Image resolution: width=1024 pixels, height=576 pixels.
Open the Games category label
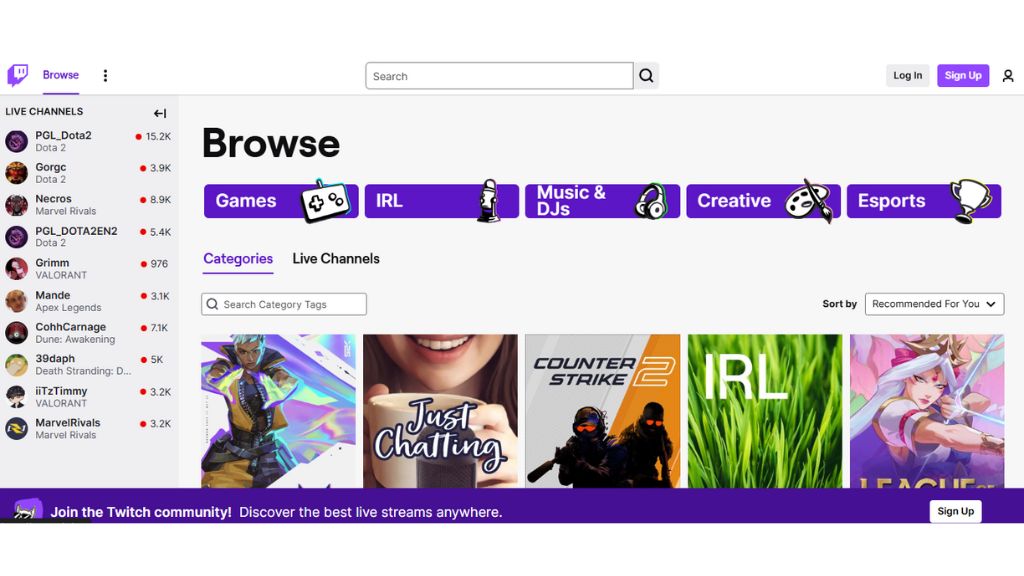tap(246, 201)
